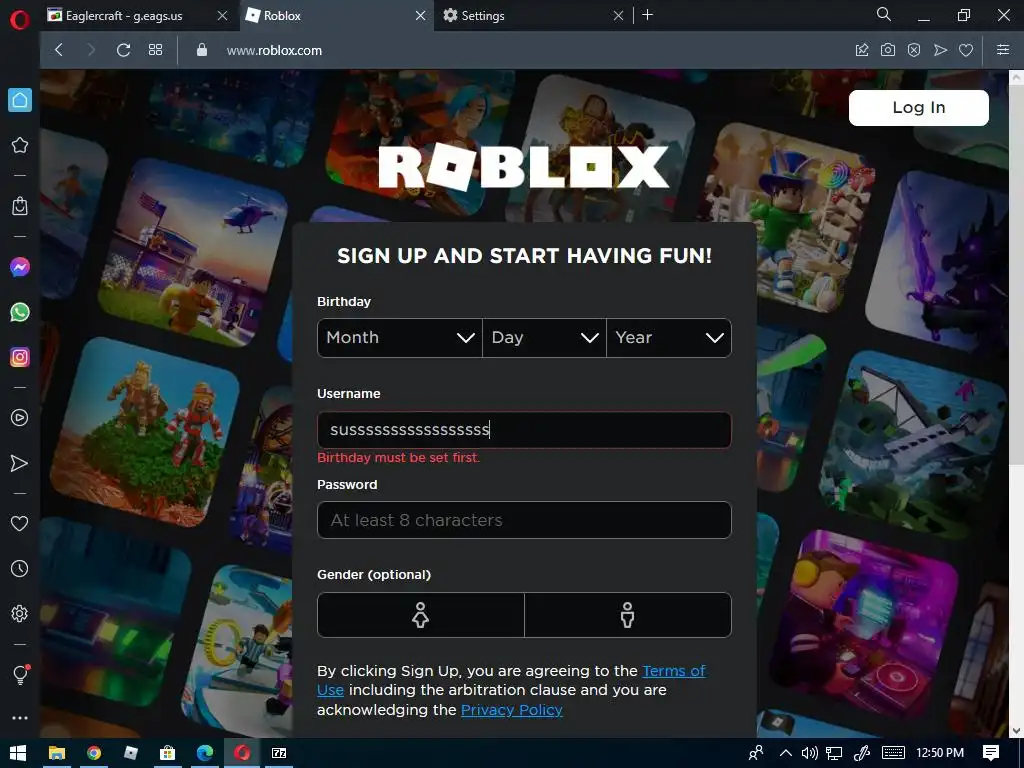The width and height of the screenshot is (1024, 768).
Task: Go to Opera sidebar Home icon
Action: pyautogui.click(x=20, y=100)
